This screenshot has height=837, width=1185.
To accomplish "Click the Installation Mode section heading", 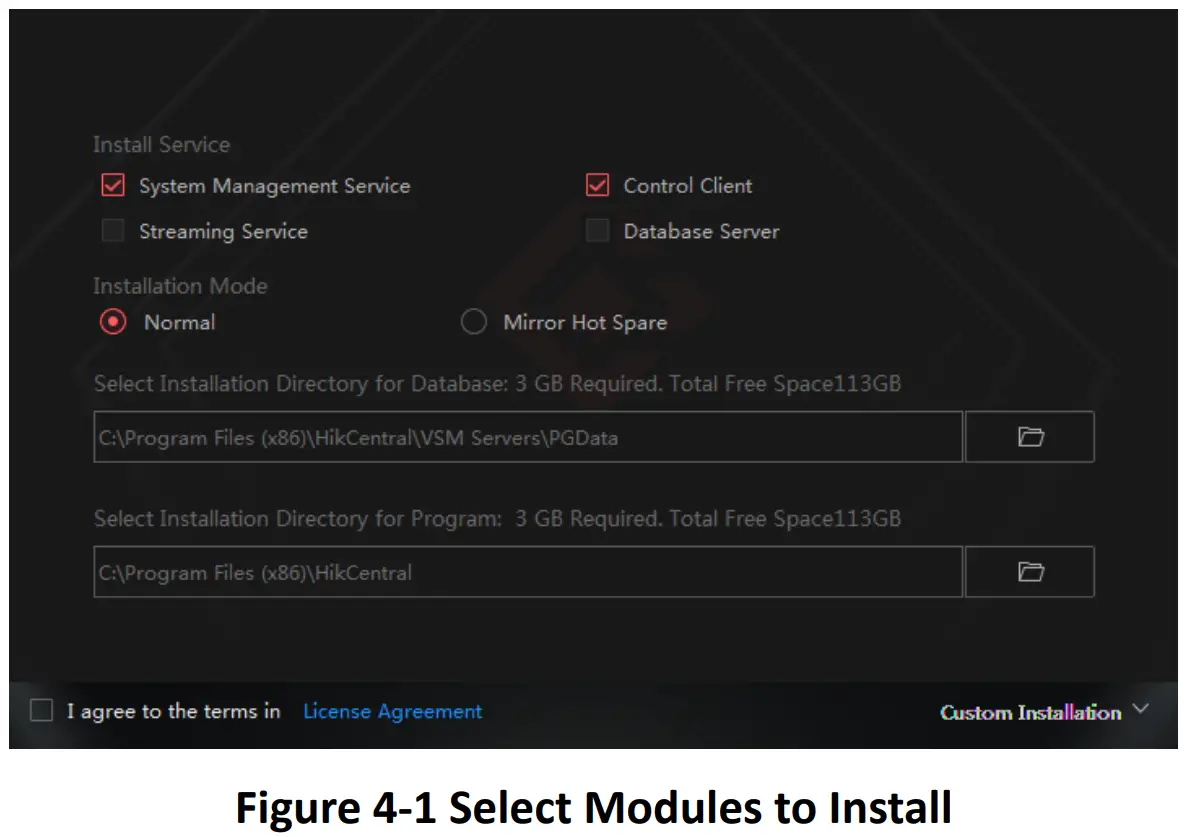I will point(180,286).
